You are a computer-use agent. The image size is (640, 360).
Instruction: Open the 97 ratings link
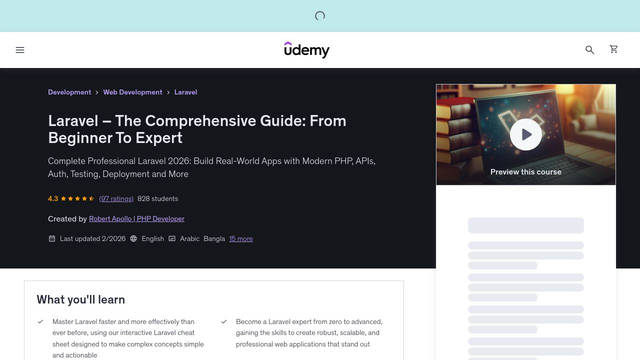click(x=116, y=199)
